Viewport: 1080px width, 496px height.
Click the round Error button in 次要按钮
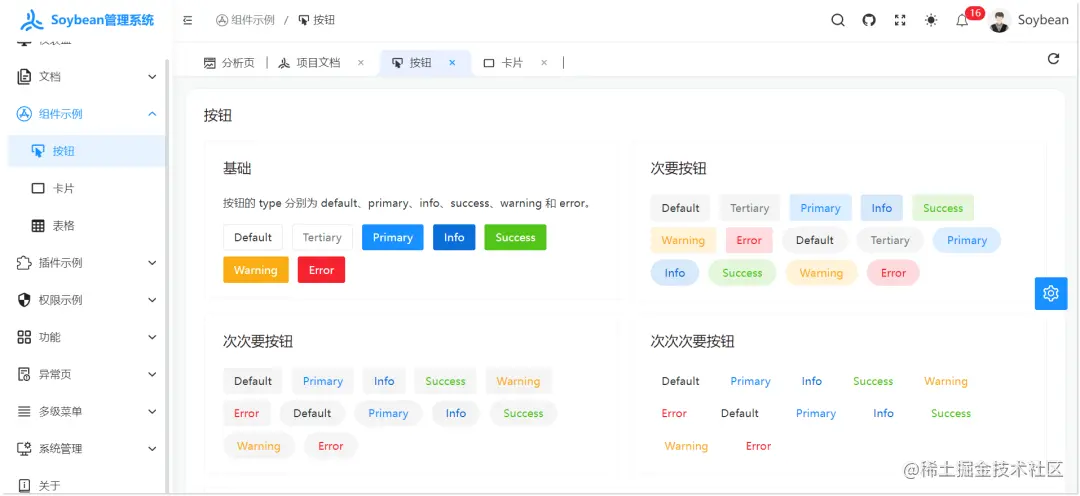point(893,273)
